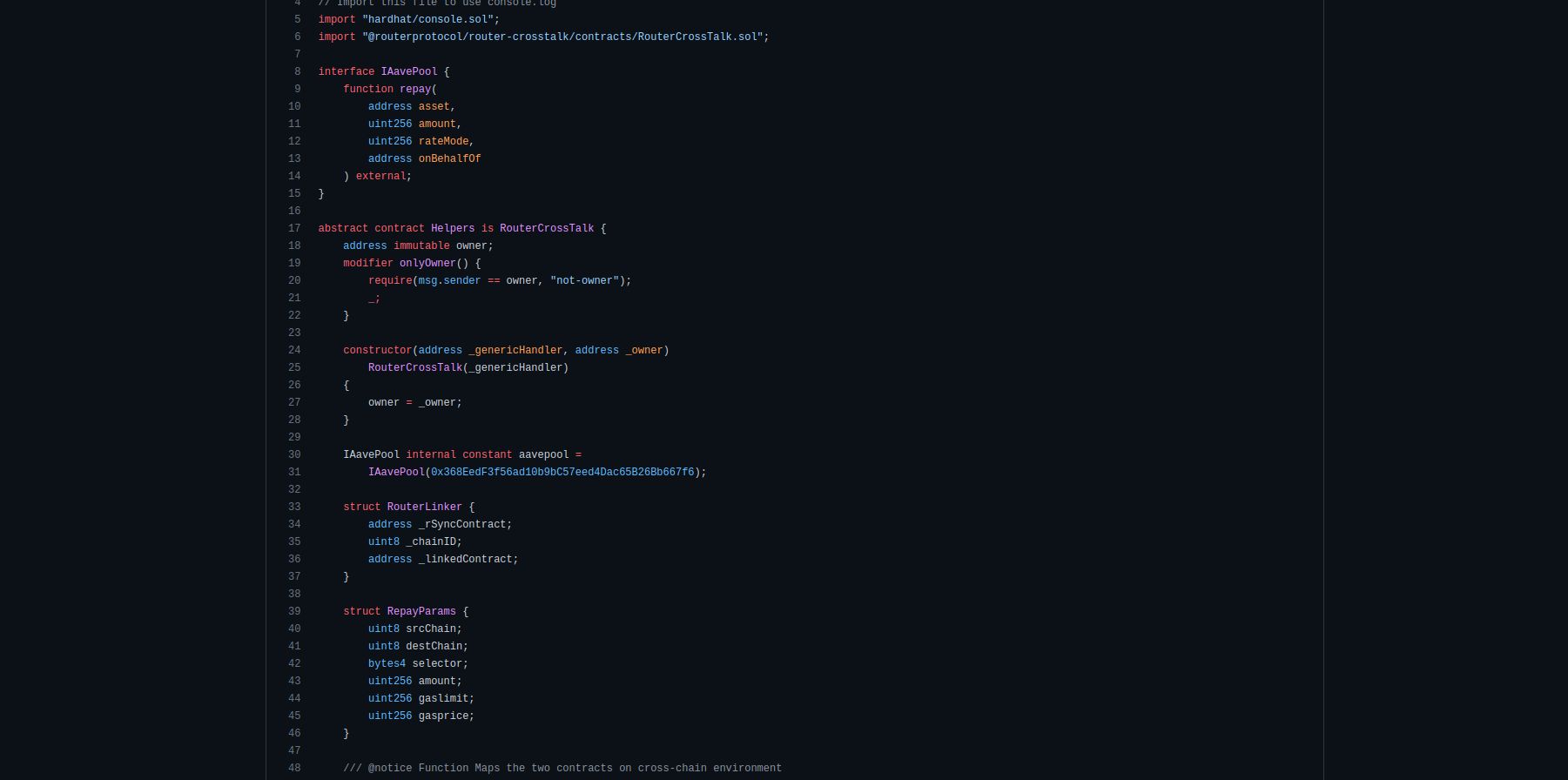Click the destChain field

coord(434,646)
